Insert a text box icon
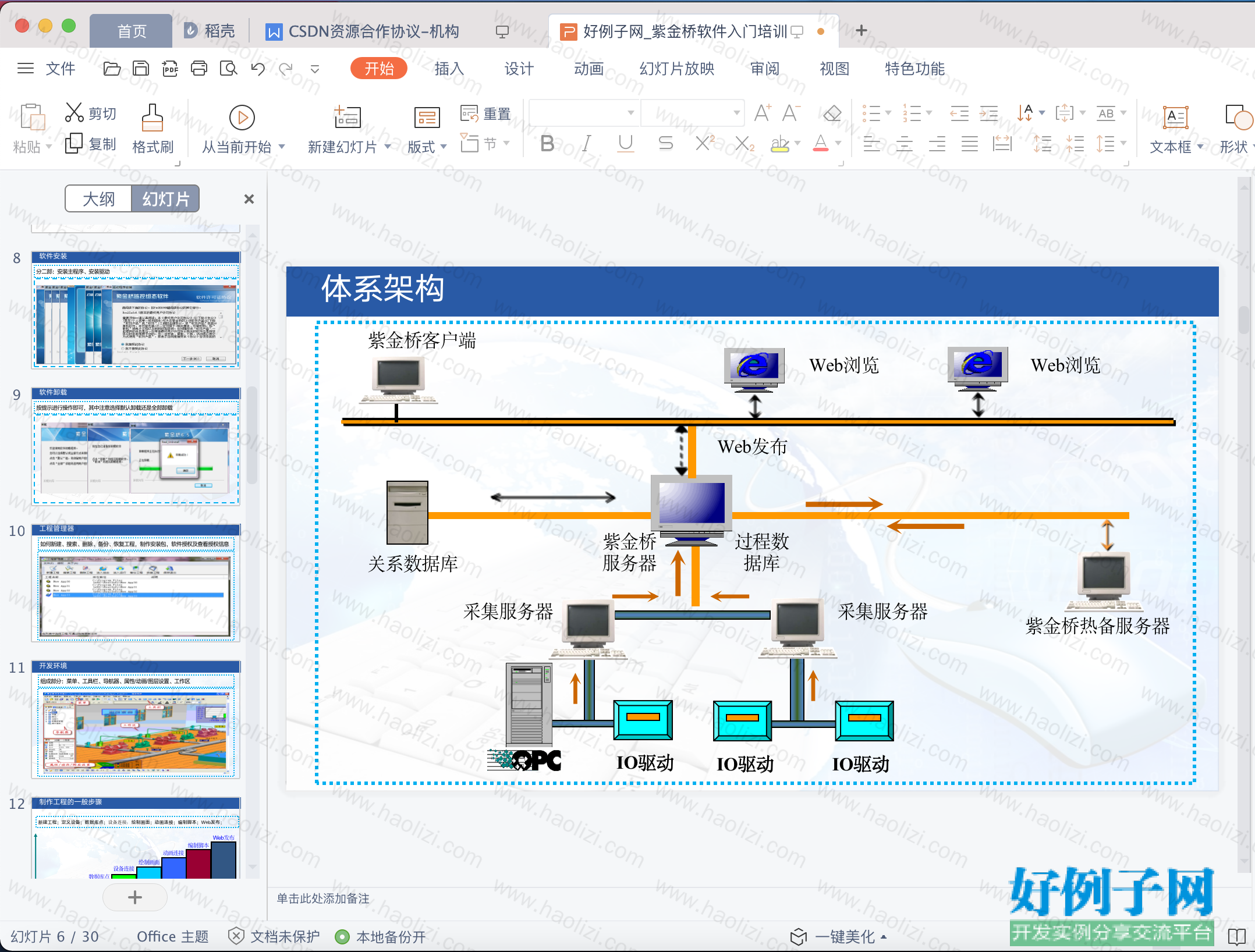This screenshot has height=952, width=1255. click(x=1175, y=117)
